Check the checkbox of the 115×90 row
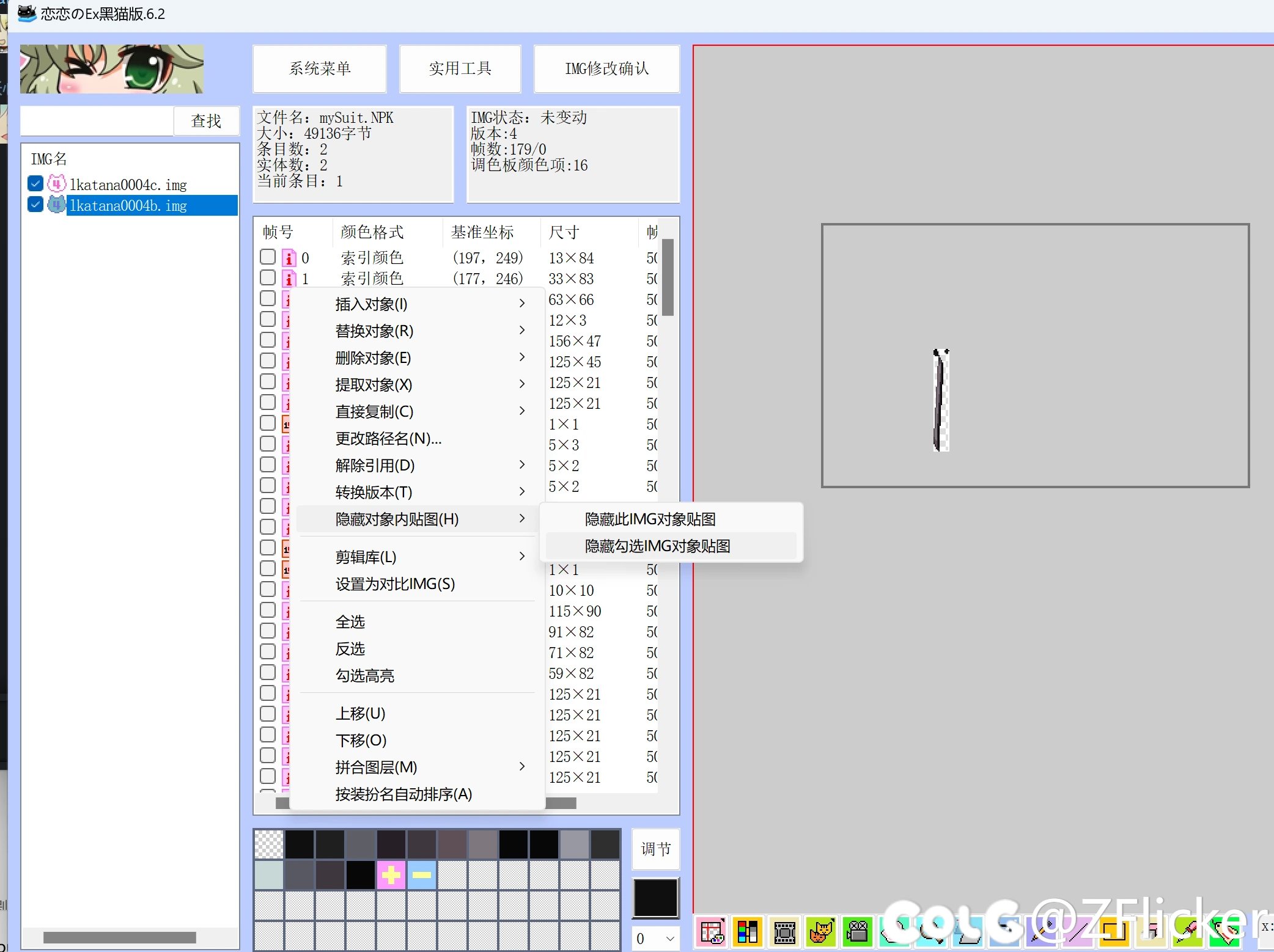This screenshot has width=1274, height=952. click(268, 610)
